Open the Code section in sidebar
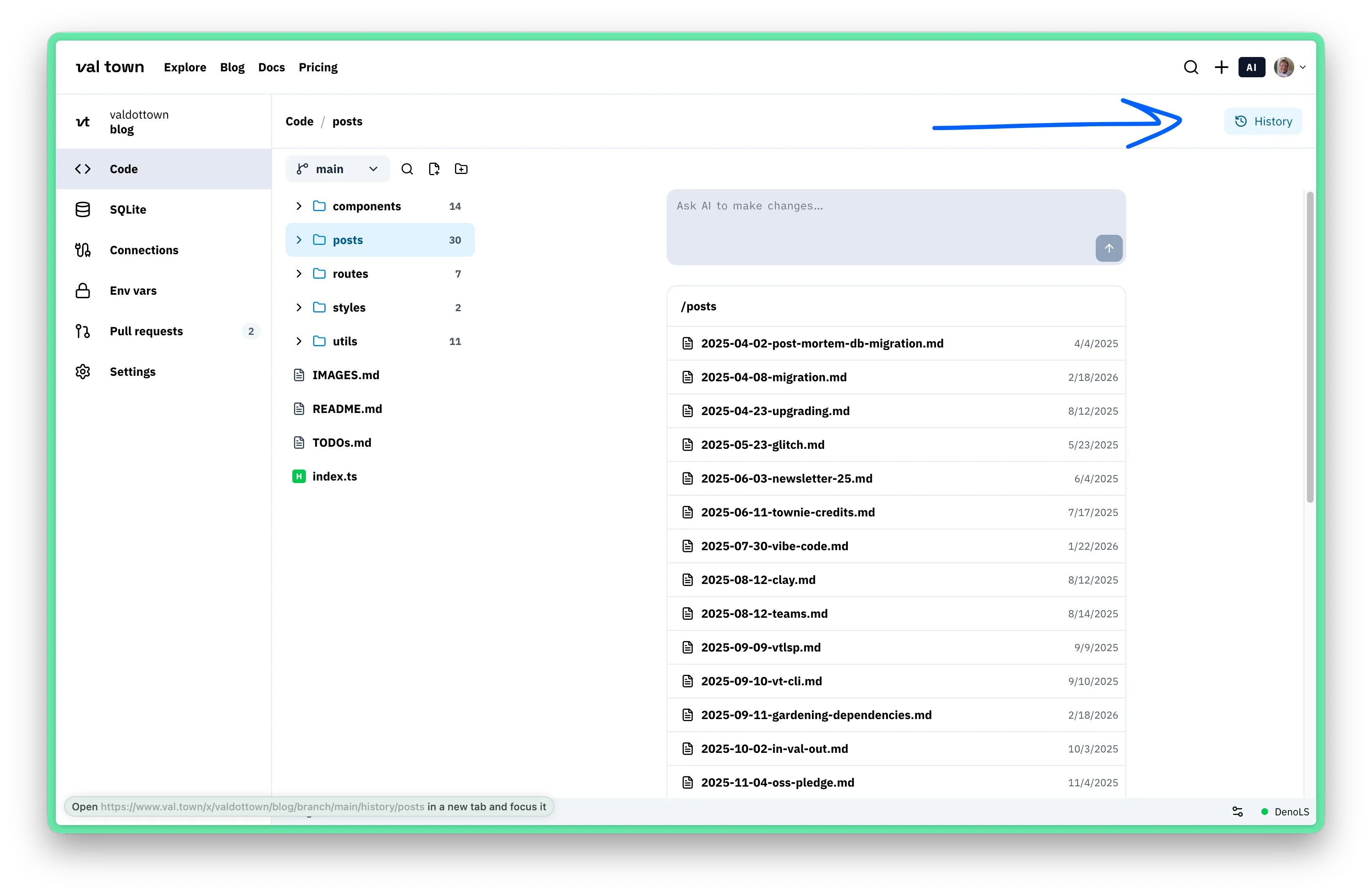1372x896 pixels. (x=164, y=169)
